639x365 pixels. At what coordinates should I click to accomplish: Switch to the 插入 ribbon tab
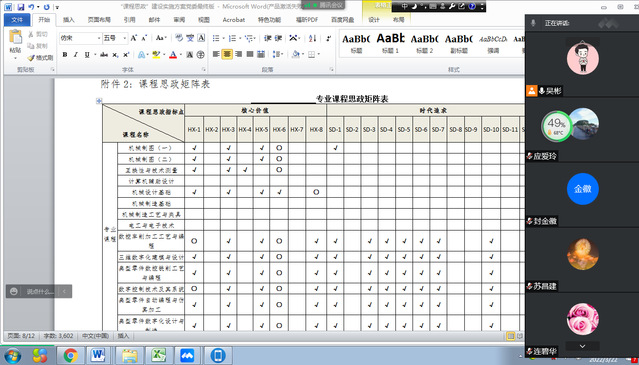(69, 20)
